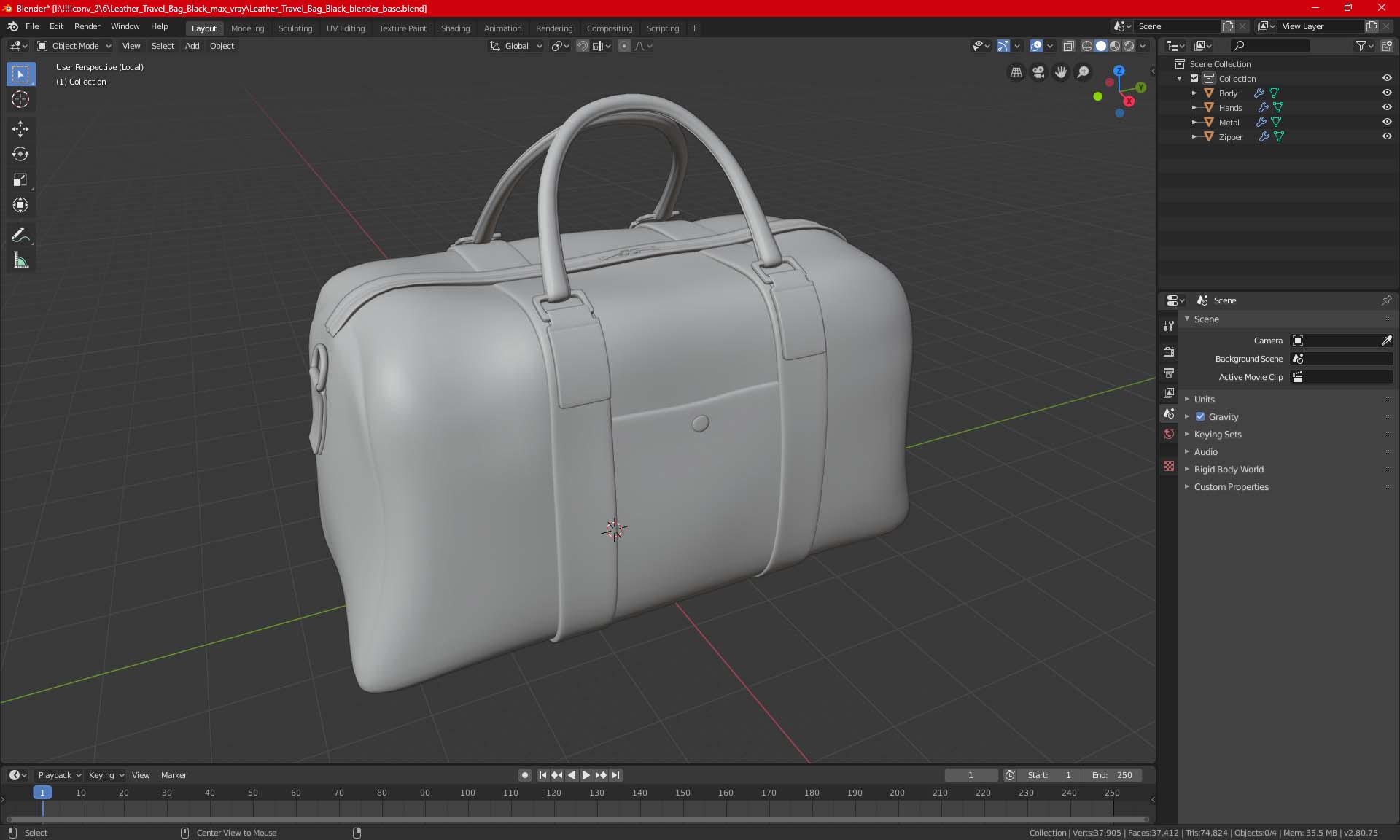
Task: Switch to the Shading workspace tab
Action: (x=455, y=28)
